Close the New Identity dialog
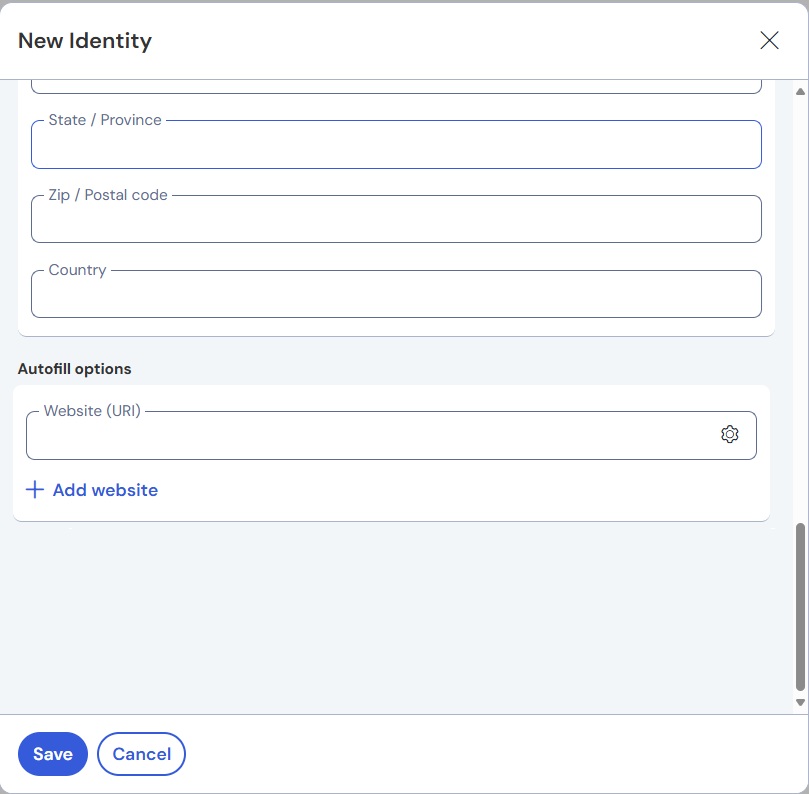The image size is (809, 794). click(x=769, y=40)
